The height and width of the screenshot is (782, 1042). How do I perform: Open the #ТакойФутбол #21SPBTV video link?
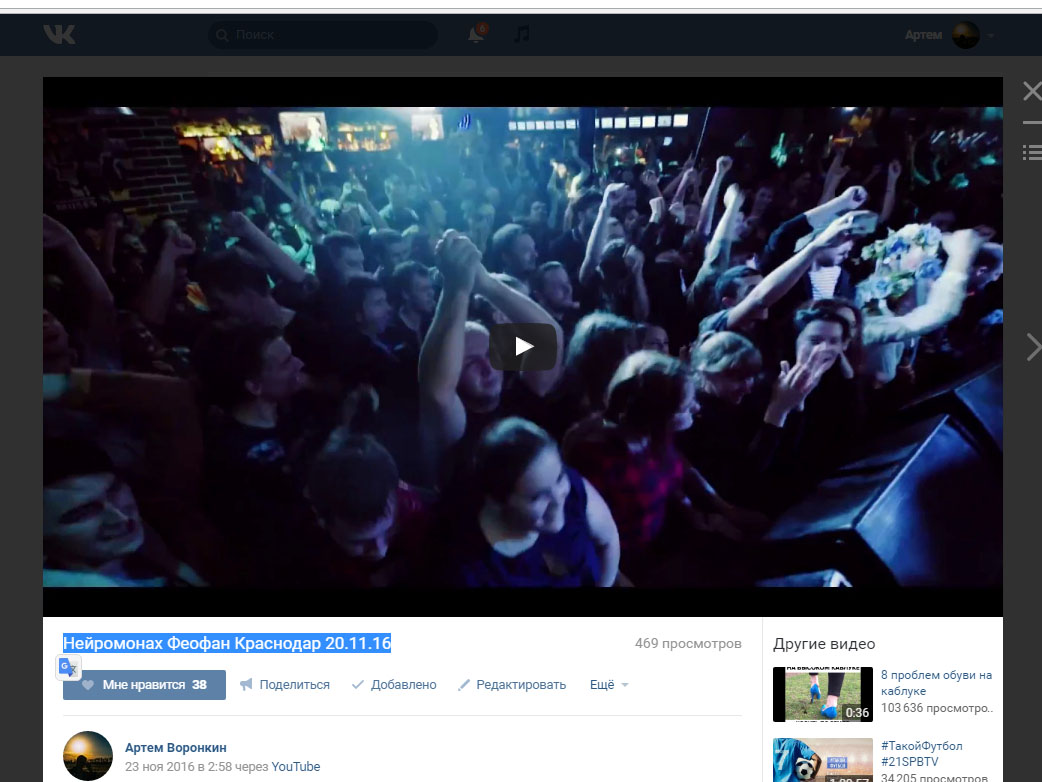pyautogui.click(x=921, y=753)
